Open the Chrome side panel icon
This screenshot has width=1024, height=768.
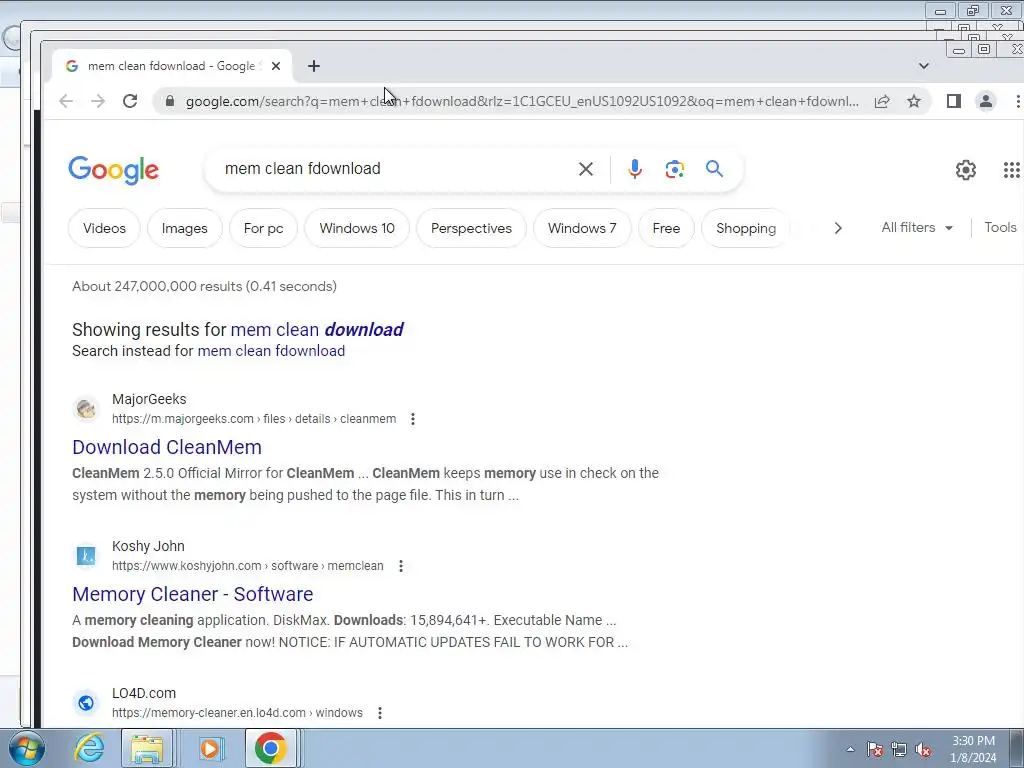click(953, 101)
